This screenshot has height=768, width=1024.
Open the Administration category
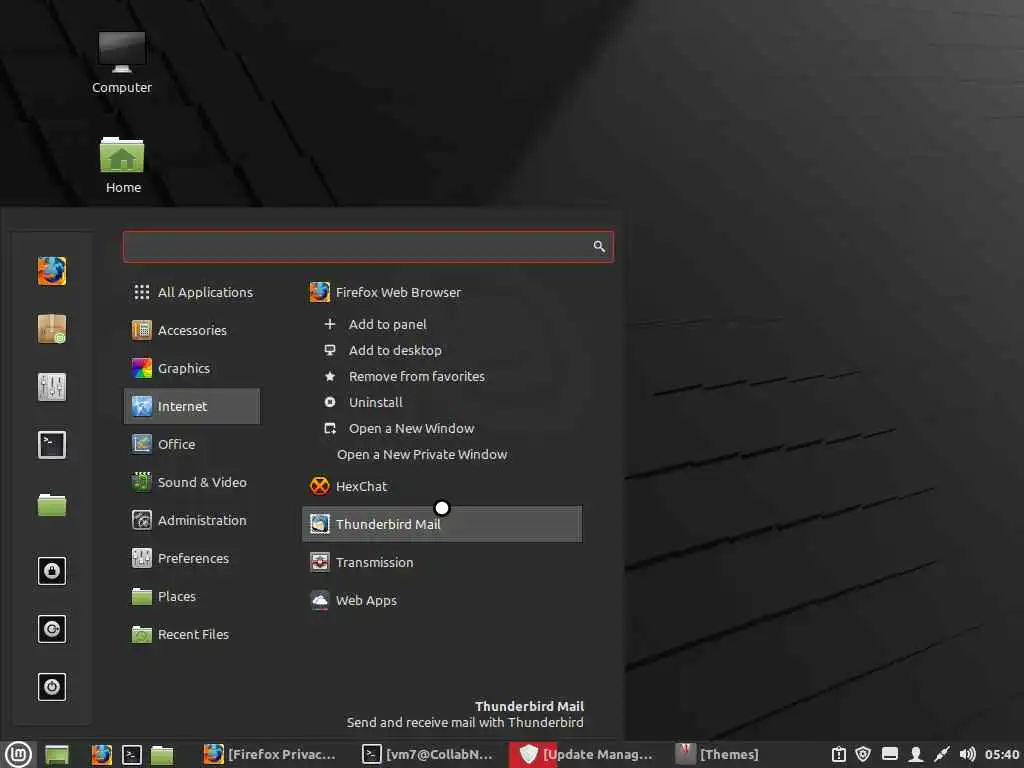192,520
